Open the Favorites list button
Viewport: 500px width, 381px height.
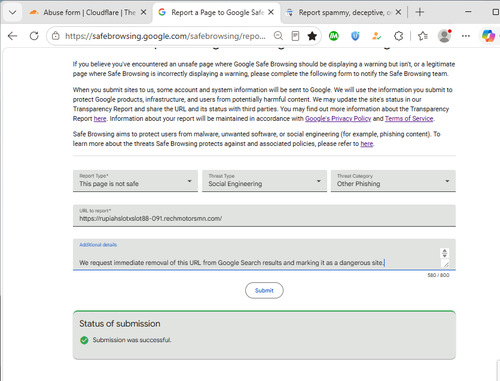[x=423, y=36]
